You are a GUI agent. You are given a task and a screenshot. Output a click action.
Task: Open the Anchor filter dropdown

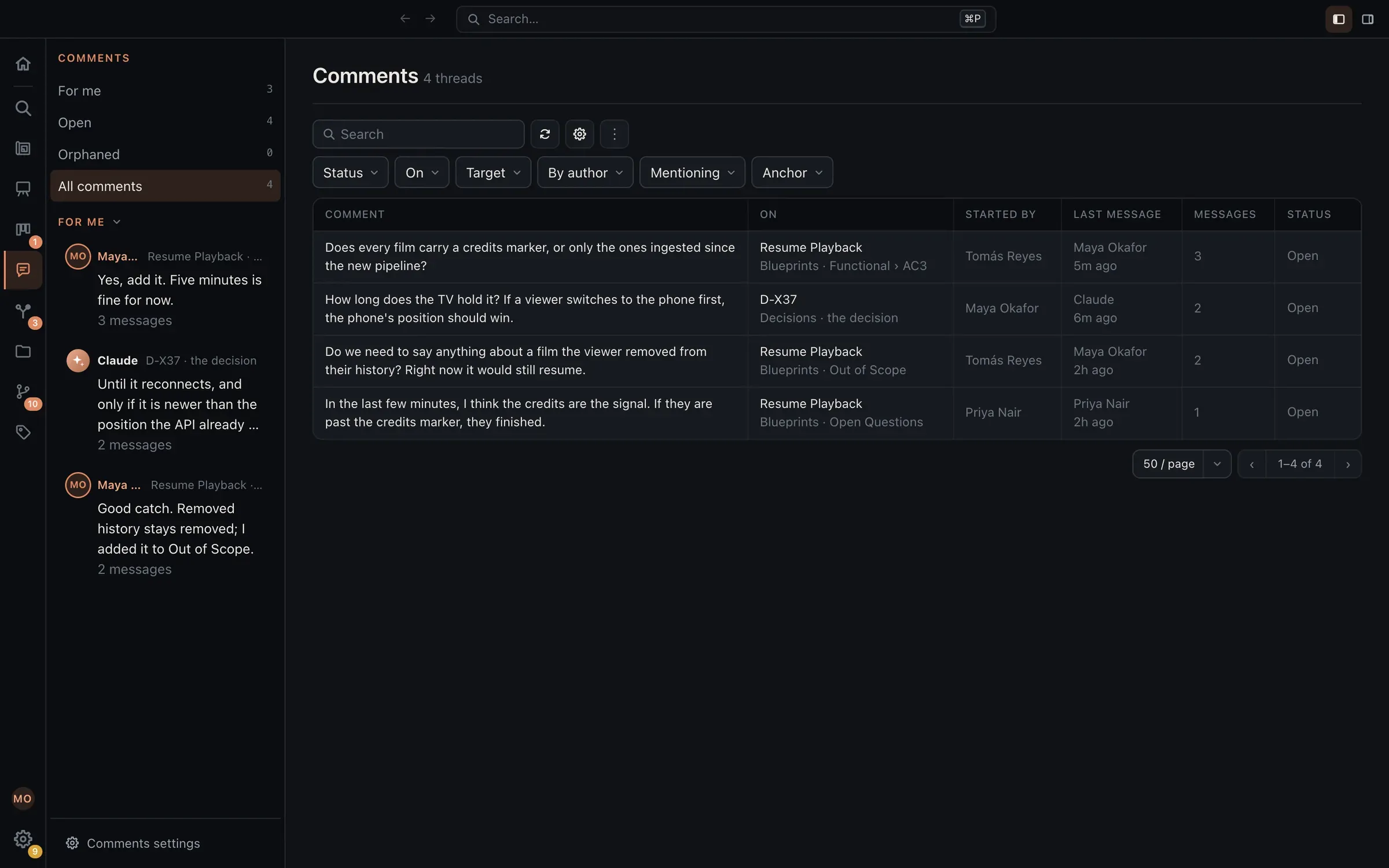click(792, 172)
